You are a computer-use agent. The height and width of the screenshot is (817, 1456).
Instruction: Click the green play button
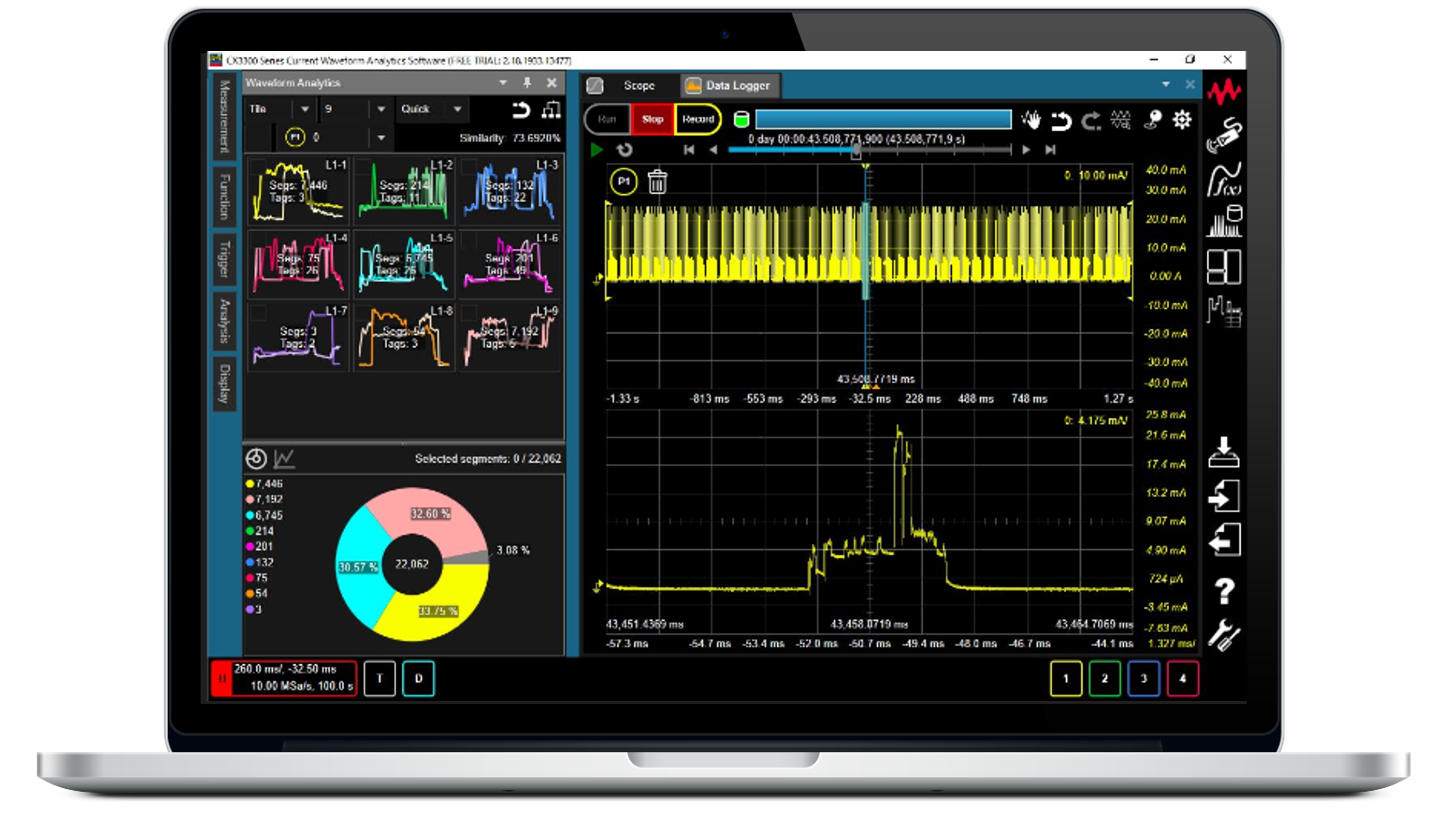point(596,150)
